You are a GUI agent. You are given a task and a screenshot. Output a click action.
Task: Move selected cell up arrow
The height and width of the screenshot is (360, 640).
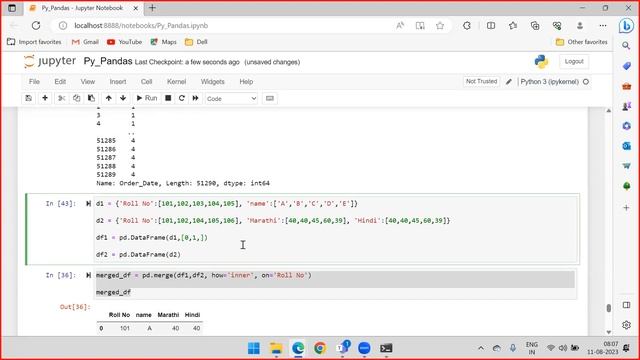[109, 98]
